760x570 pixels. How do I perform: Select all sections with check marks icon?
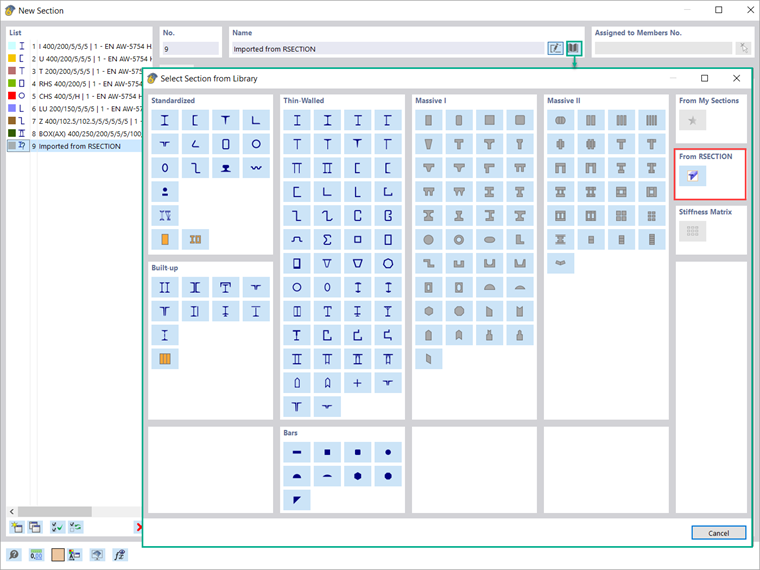click(57, 527)
